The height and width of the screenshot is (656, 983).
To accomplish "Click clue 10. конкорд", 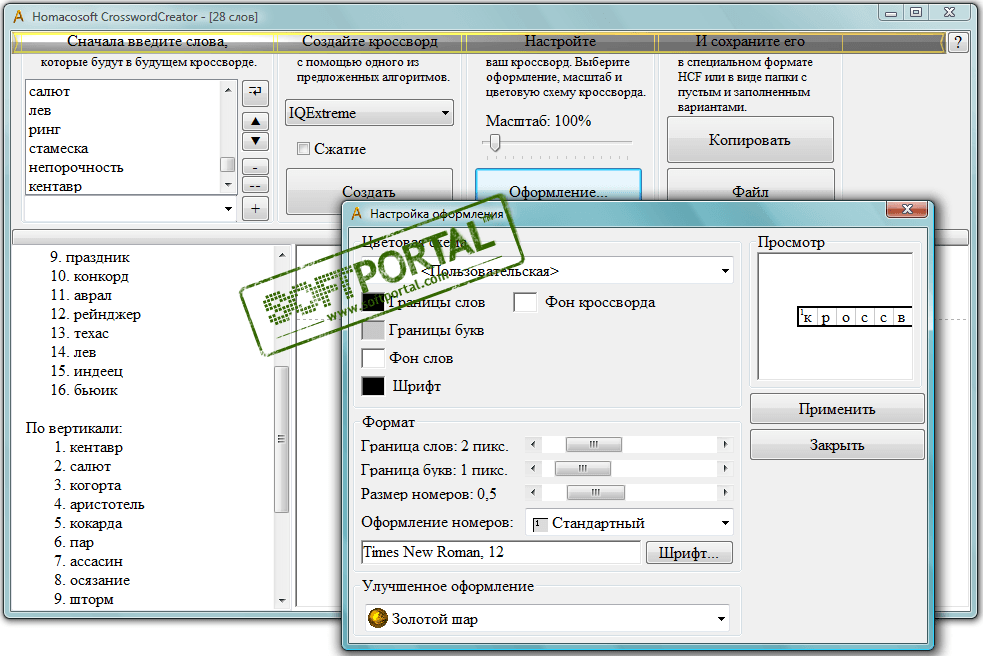I will point(90,276).
